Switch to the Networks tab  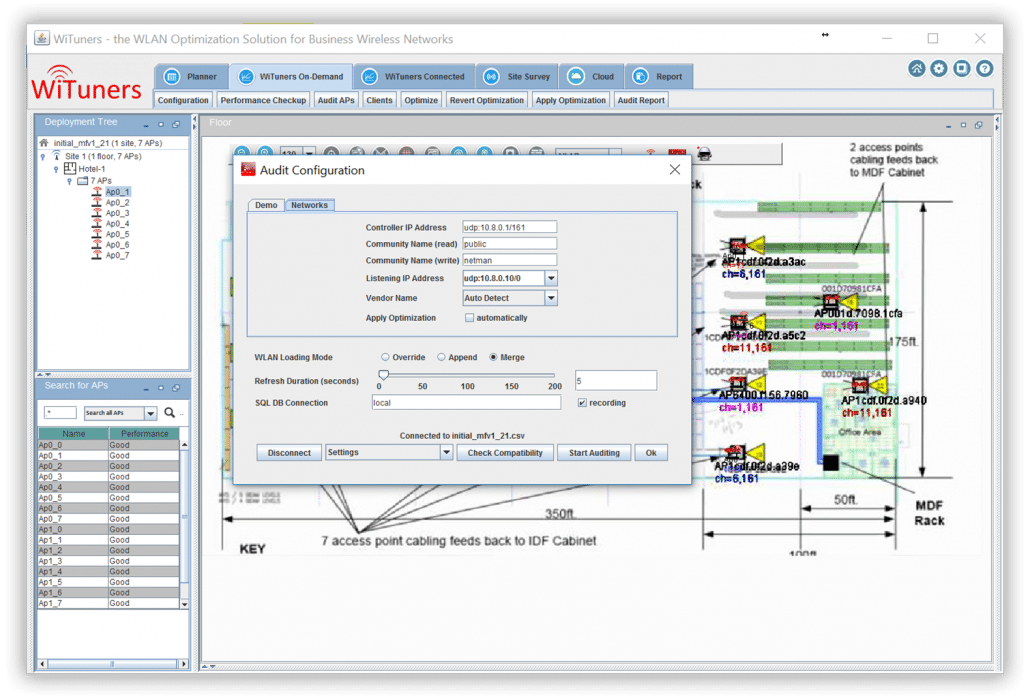pyautogui.click(x=309, y=205)
